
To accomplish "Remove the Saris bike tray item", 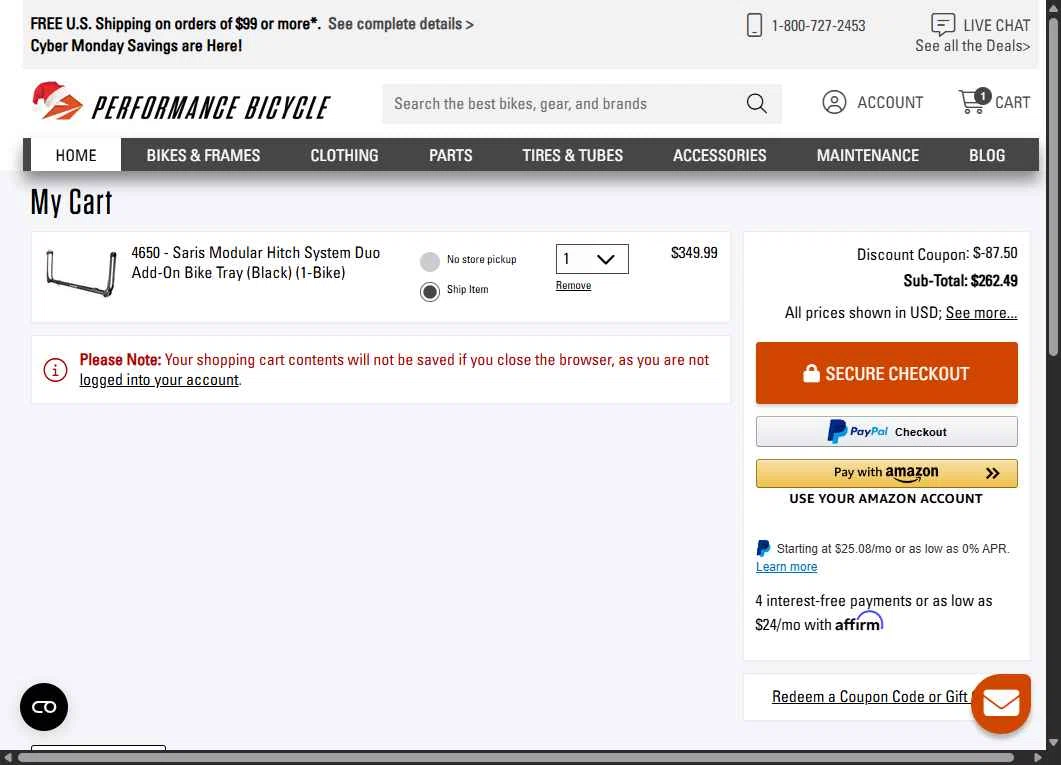I will (x=573, y=285).
